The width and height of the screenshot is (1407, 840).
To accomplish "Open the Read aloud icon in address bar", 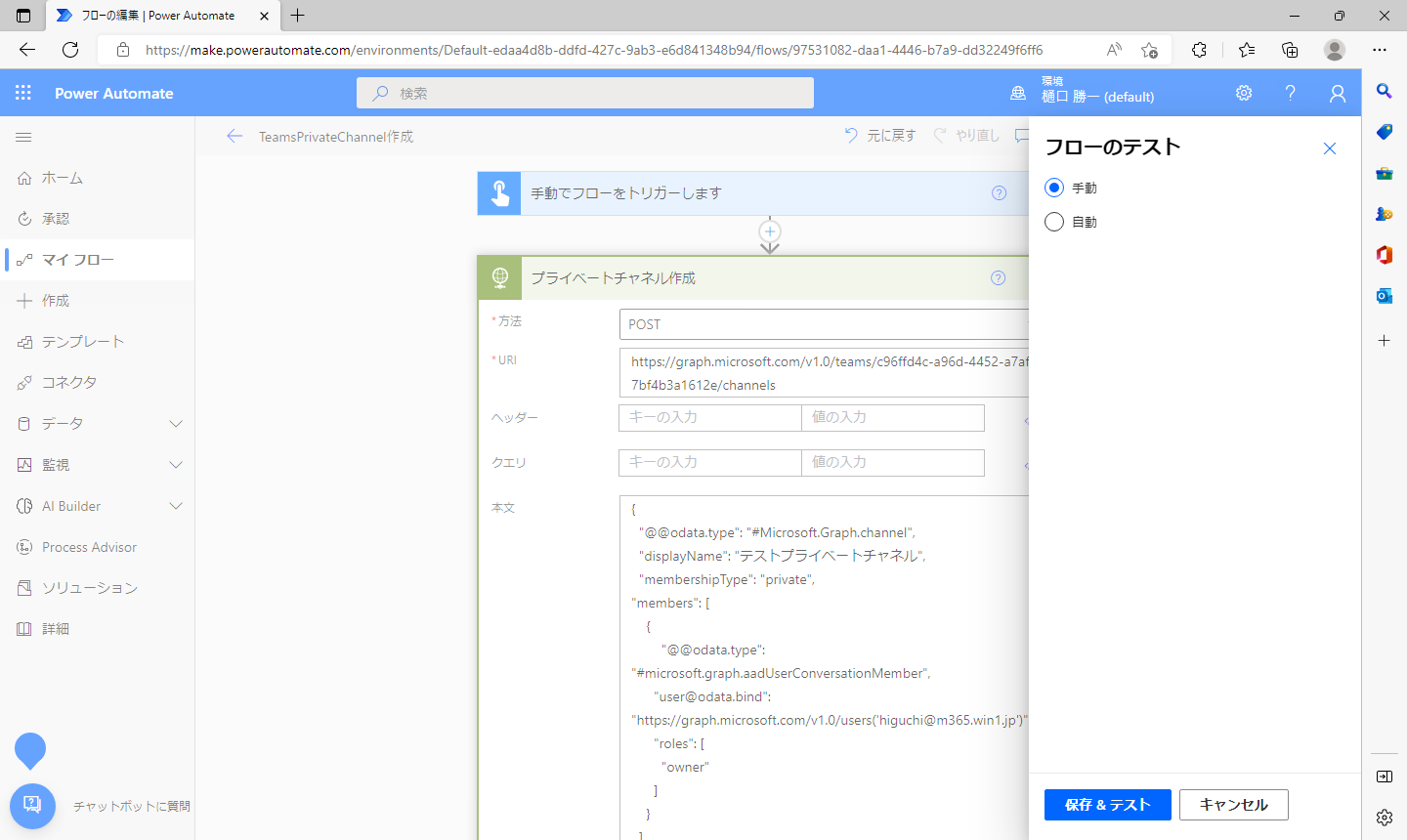I will 1114,50.
